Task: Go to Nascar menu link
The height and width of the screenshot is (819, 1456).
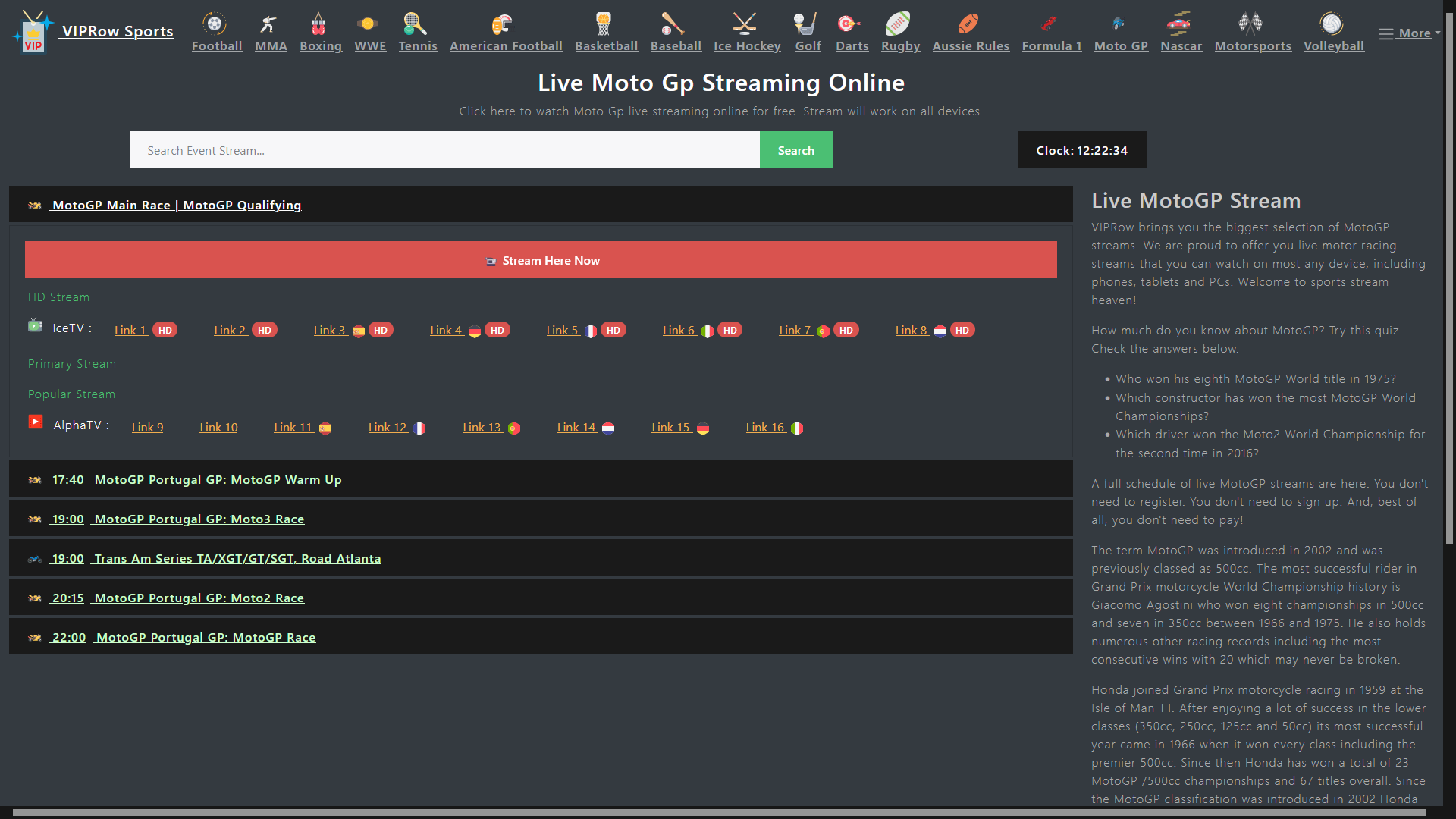Action: point(1181,45)
